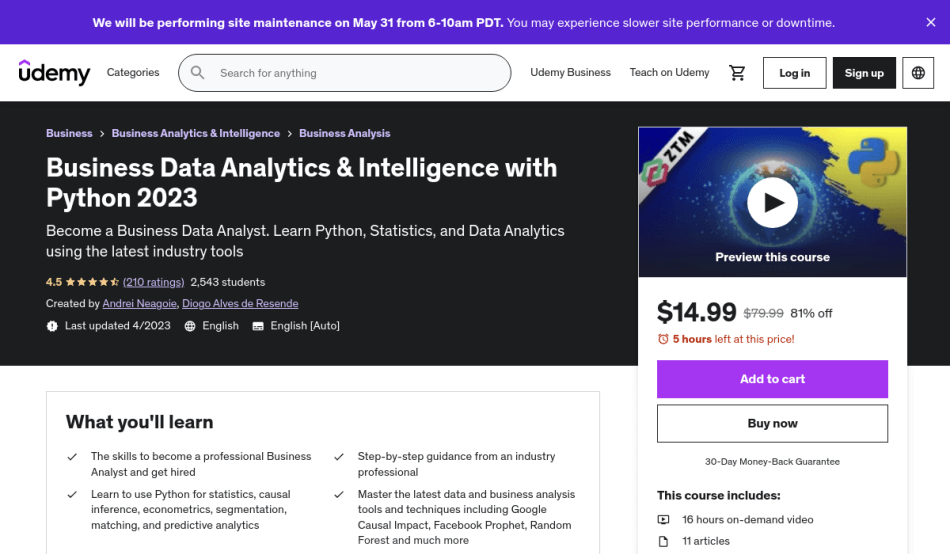Click the 11 articles text

point(706,541)
